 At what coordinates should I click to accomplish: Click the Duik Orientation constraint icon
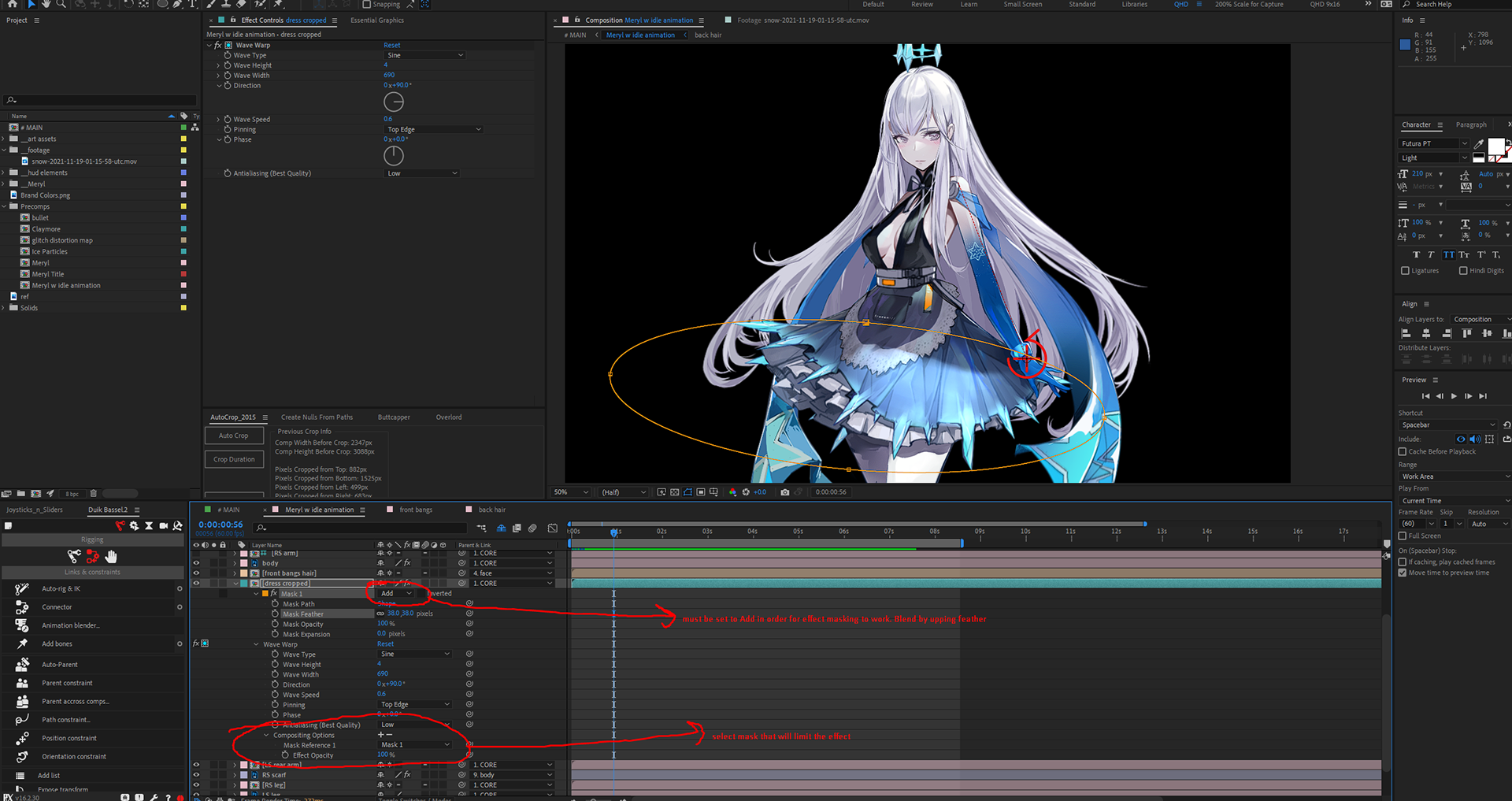(22, 757)
